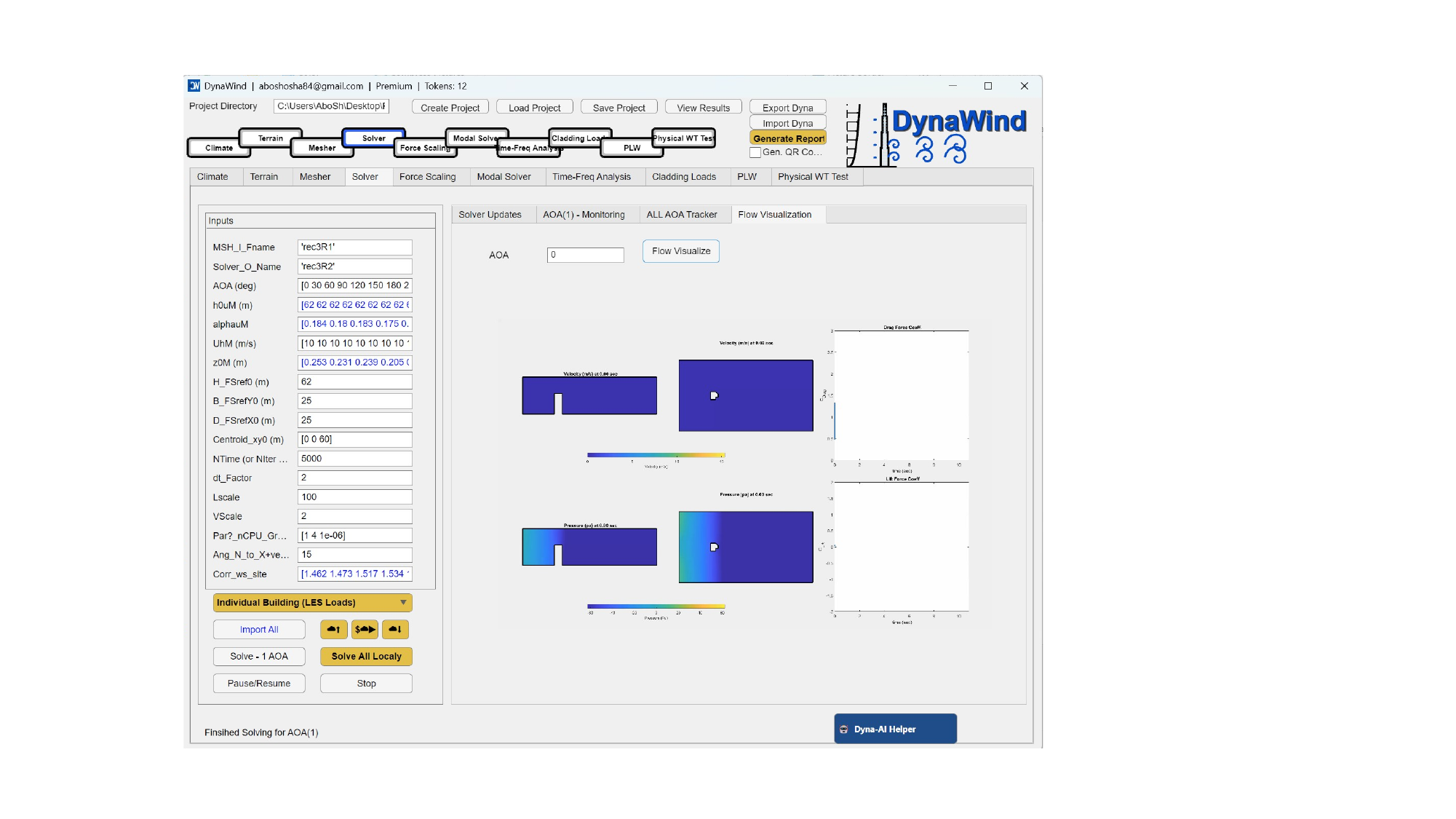Image resolution: width=1456 pixels, height=819 pixels.
Task: Switch to the ALL AOA Tracker tab
Action: coord(681,215)
